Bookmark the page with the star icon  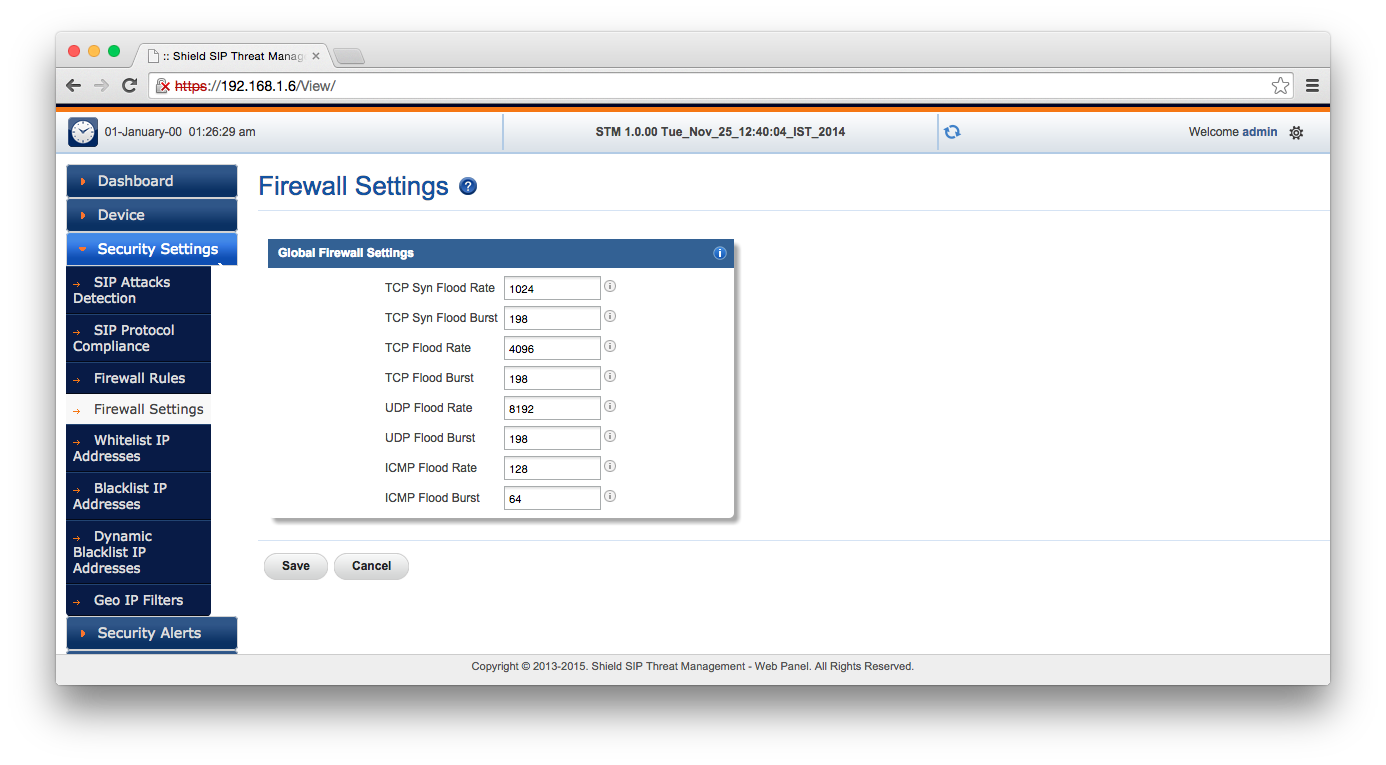(x=1280, y=86)
